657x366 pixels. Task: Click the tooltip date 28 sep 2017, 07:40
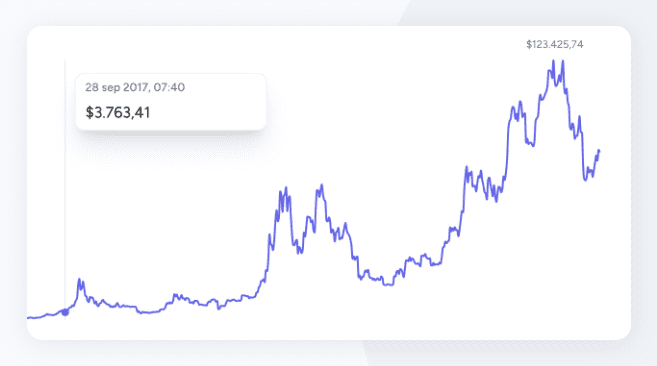(135, 87)
